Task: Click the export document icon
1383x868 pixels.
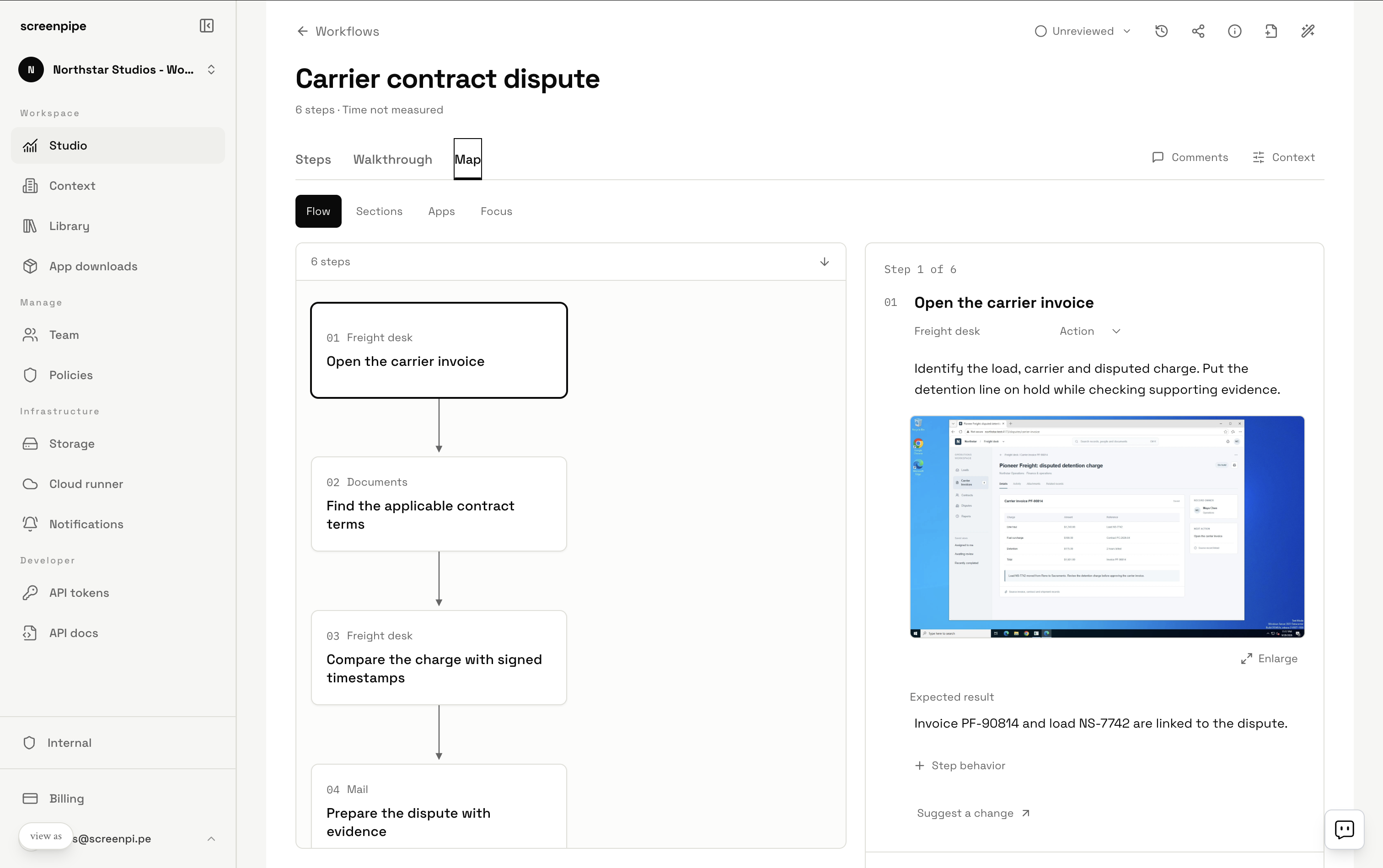Action: coord(1271,31)
